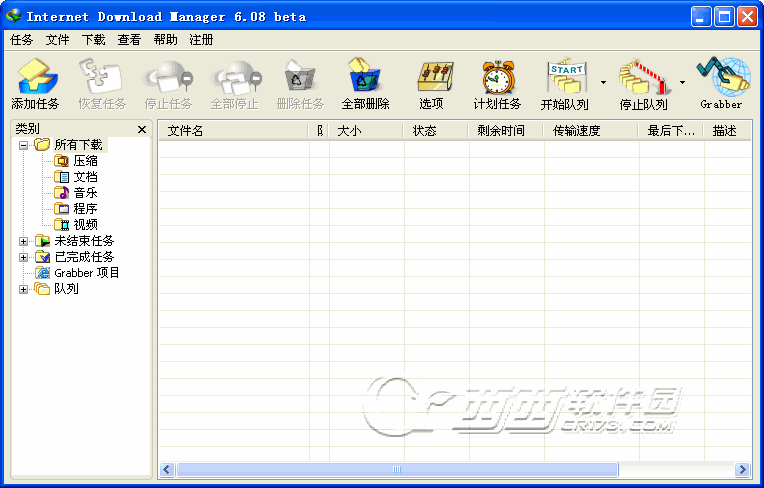Launch the Grabber tool icon
764x488 pixels.
point(723,76)
